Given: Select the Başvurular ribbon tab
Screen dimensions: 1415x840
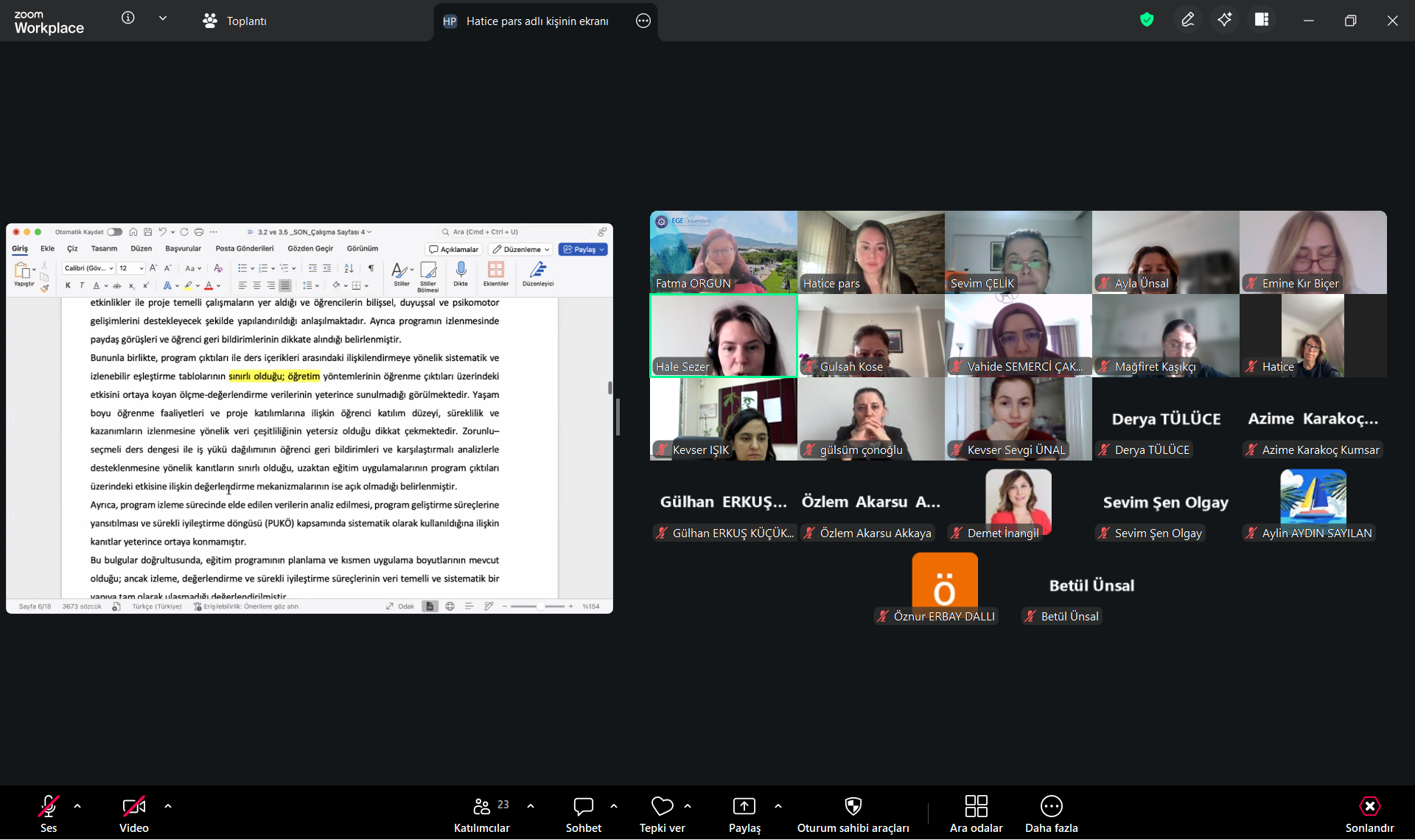Looking at the screenshot, I should (184, 249).
